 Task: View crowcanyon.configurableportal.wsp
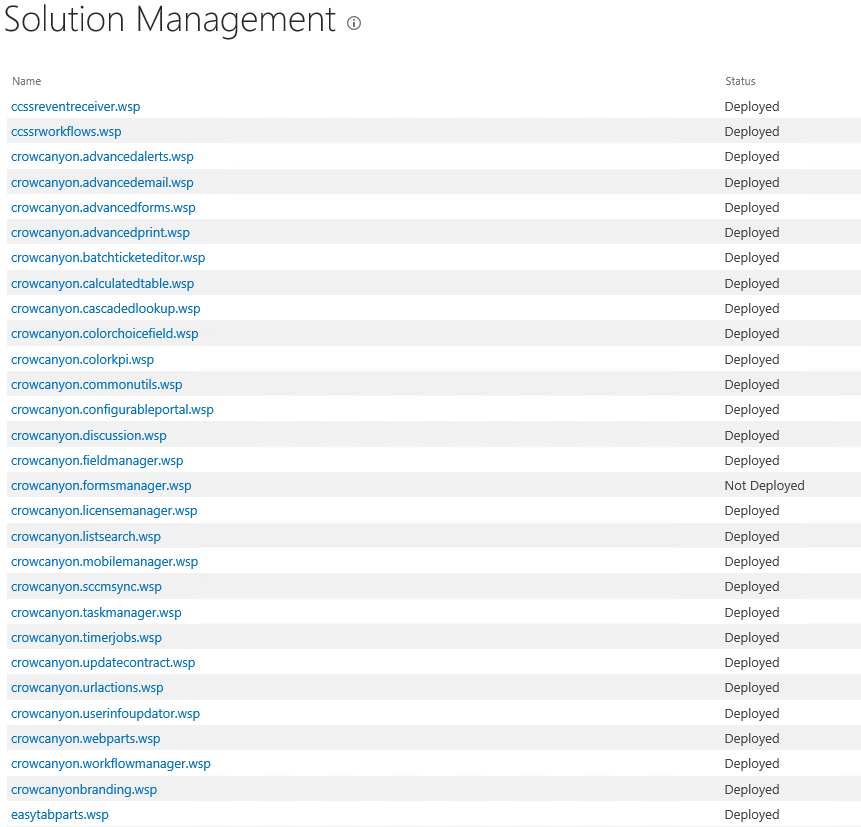click(x=113, y=410)
